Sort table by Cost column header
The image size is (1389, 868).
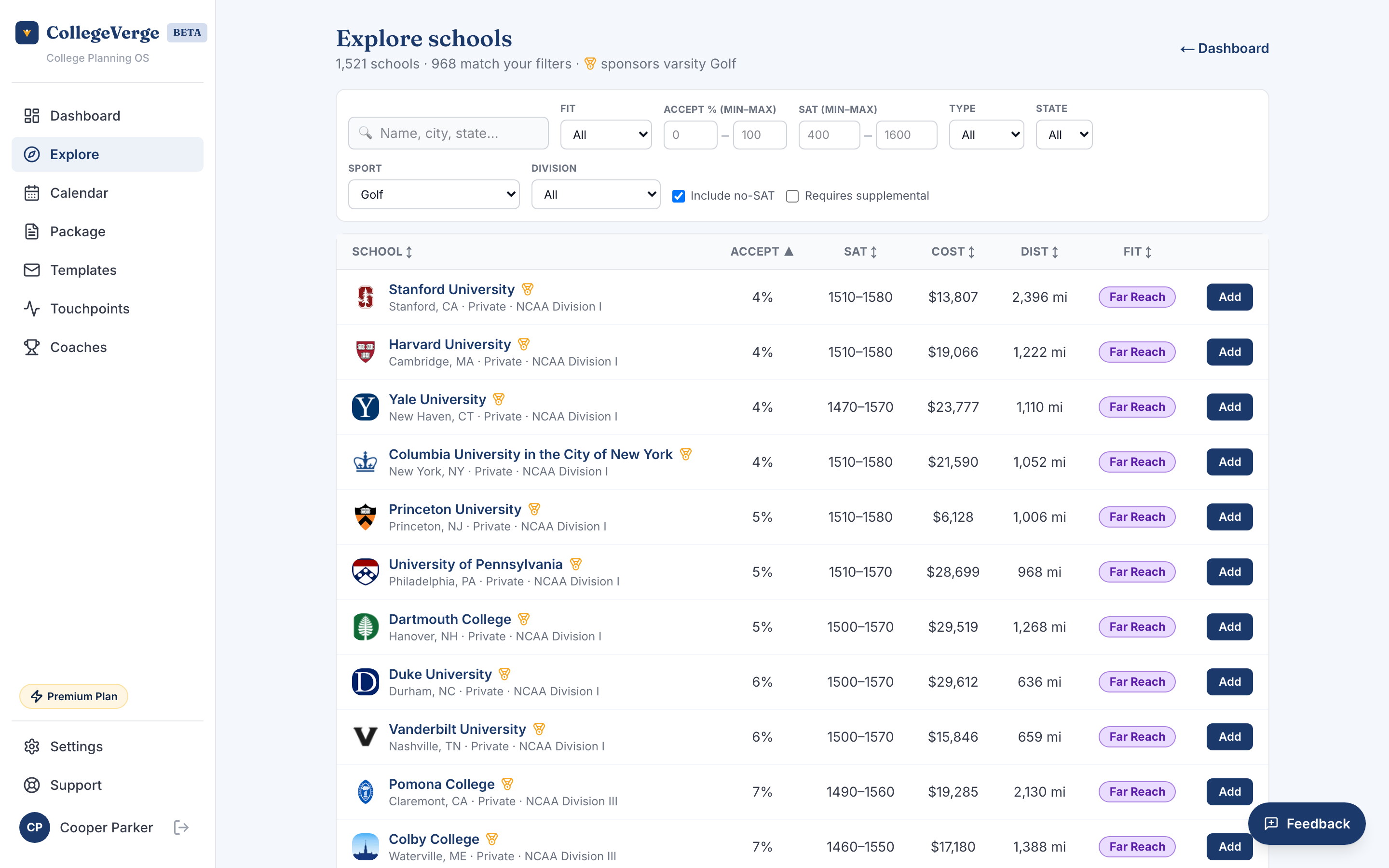(953, 251)
